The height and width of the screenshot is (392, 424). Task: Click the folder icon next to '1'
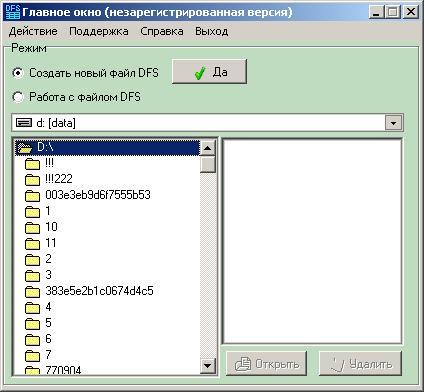click(x=32, y=211)
